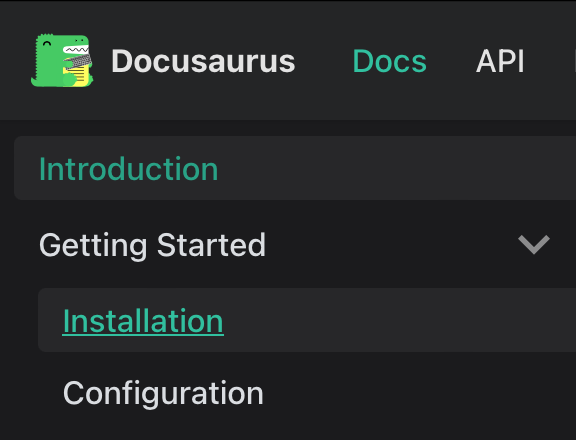Click the active Installation sidebar item
Screen dimensions: 576x440
point(307,320)
